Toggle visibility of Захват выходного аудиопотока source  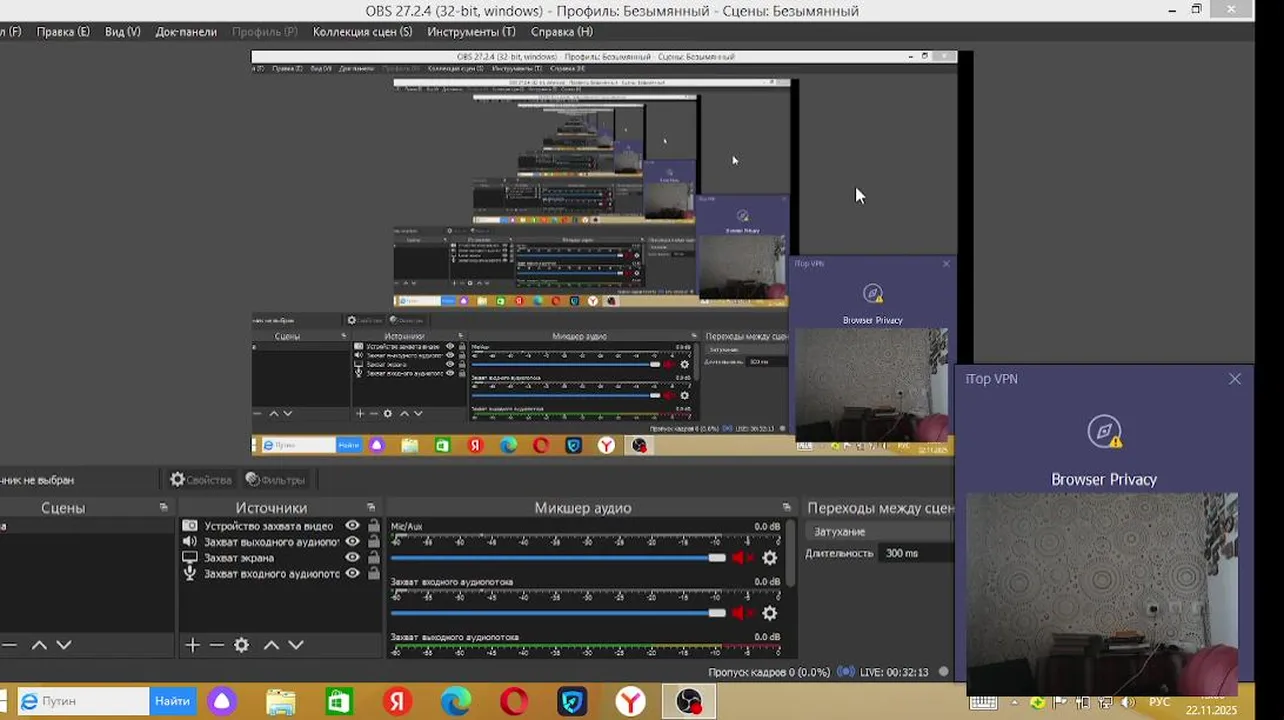[x=352, y=542]
